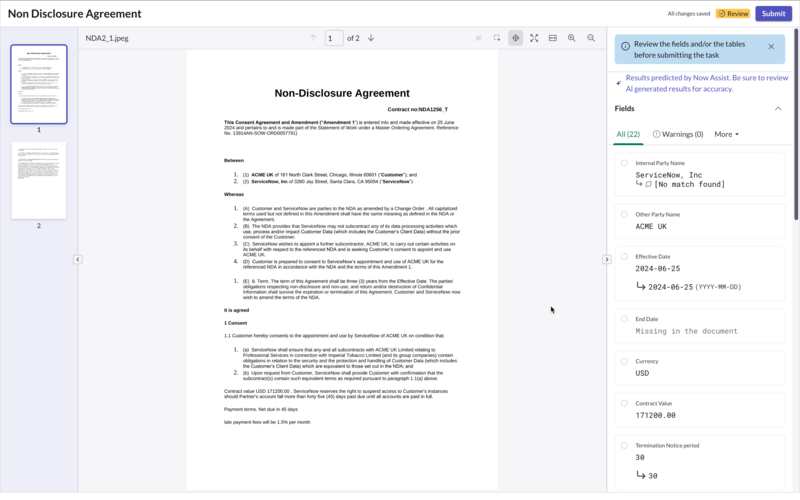Click the Non Disclosure Agreement page title
This screenshot has width=800, height=500.
74,14
